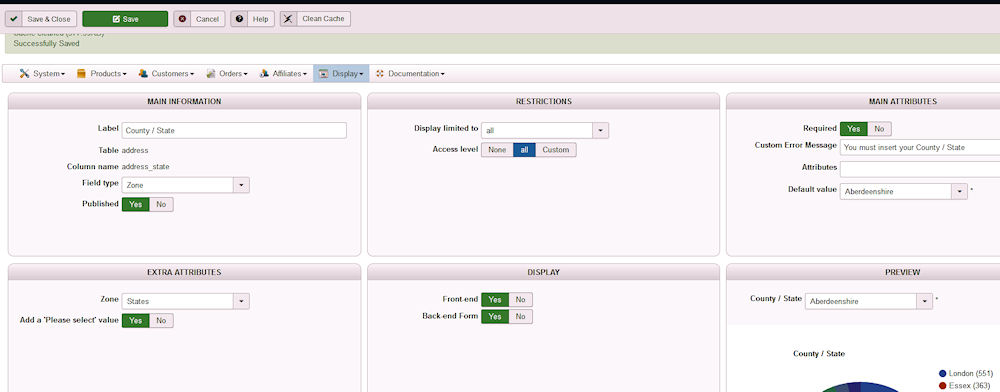Open the Products menu

tap(101, 73)
